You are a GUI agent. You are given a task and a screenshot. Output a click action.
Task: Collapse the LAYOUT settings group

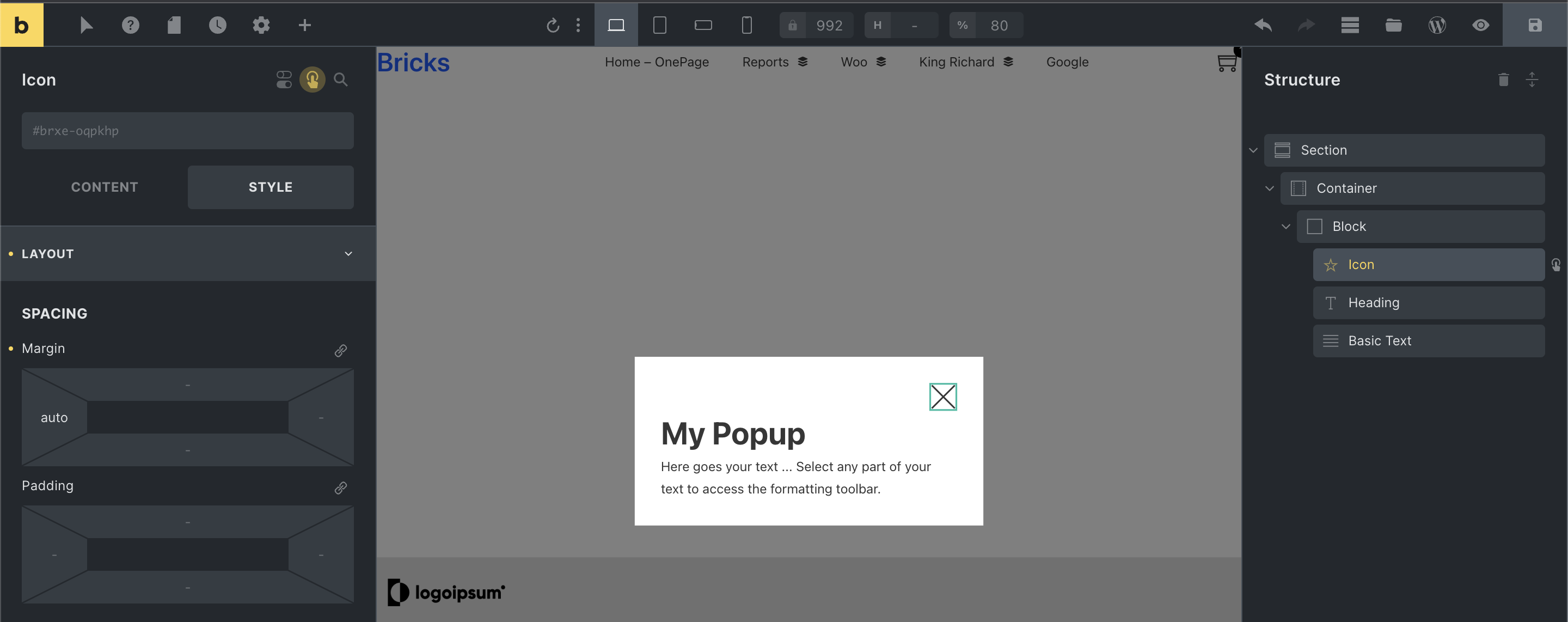point(187,253)
